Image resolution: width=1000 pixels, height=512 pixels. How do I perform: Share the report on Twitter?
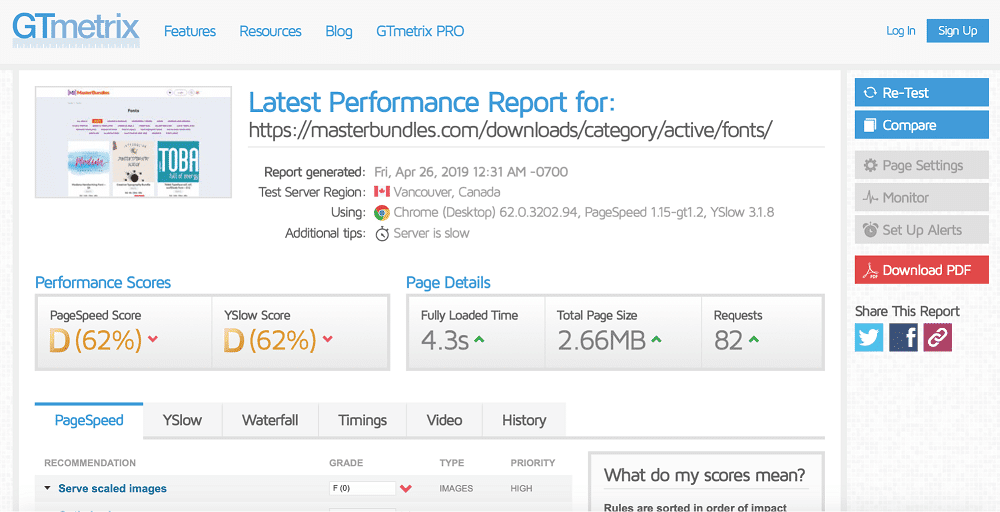tap(869, 337)
